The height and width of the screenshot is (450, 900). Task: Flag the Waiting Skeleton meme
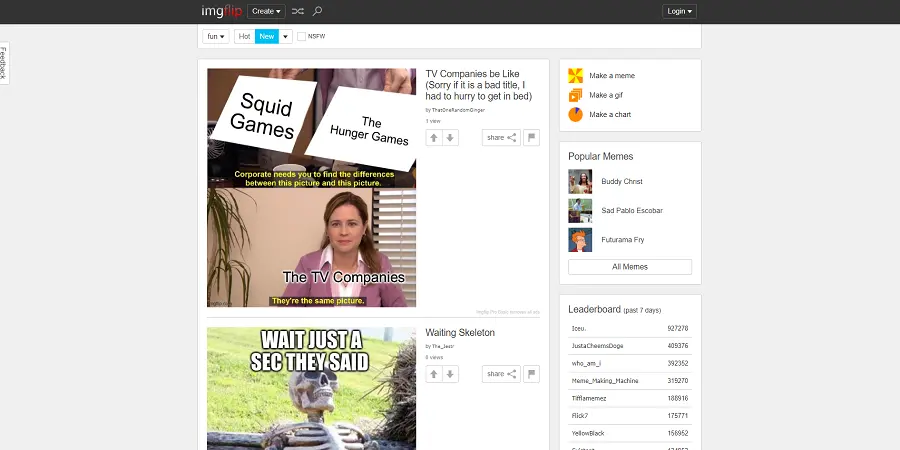532,374
